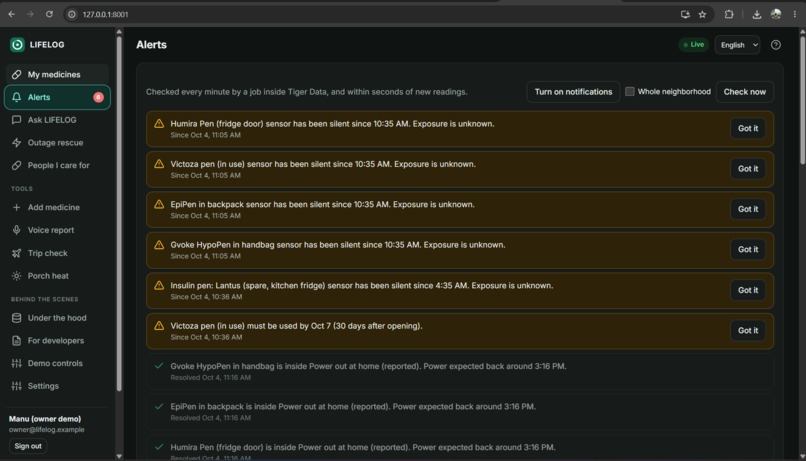The height and width of the screenshot is (461, 806).
Task: Click the red alert count badge
Action: pyautogui.click(x=98, y=97)
